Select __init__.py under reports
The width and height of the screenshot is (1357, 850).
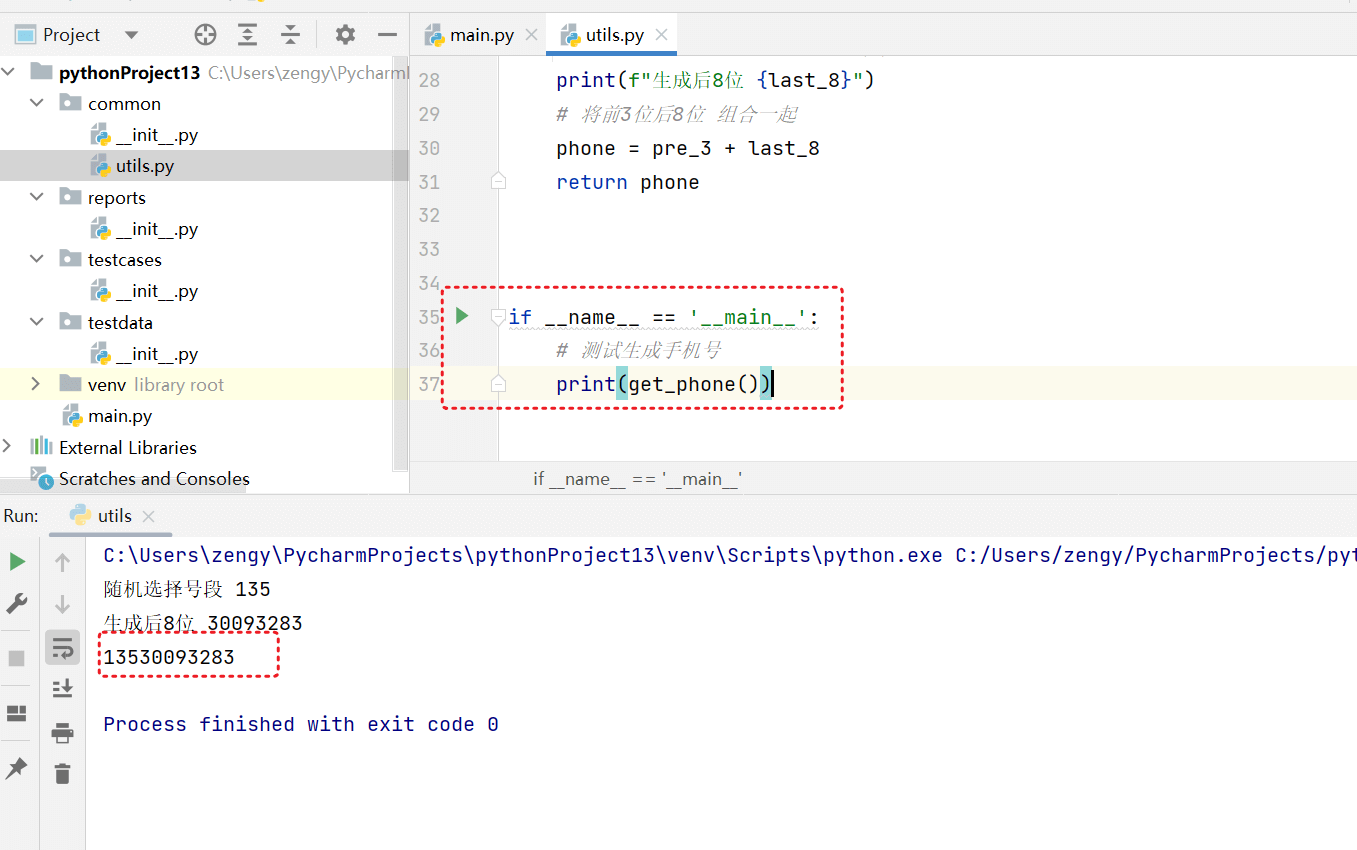click(x=144, y=229)
